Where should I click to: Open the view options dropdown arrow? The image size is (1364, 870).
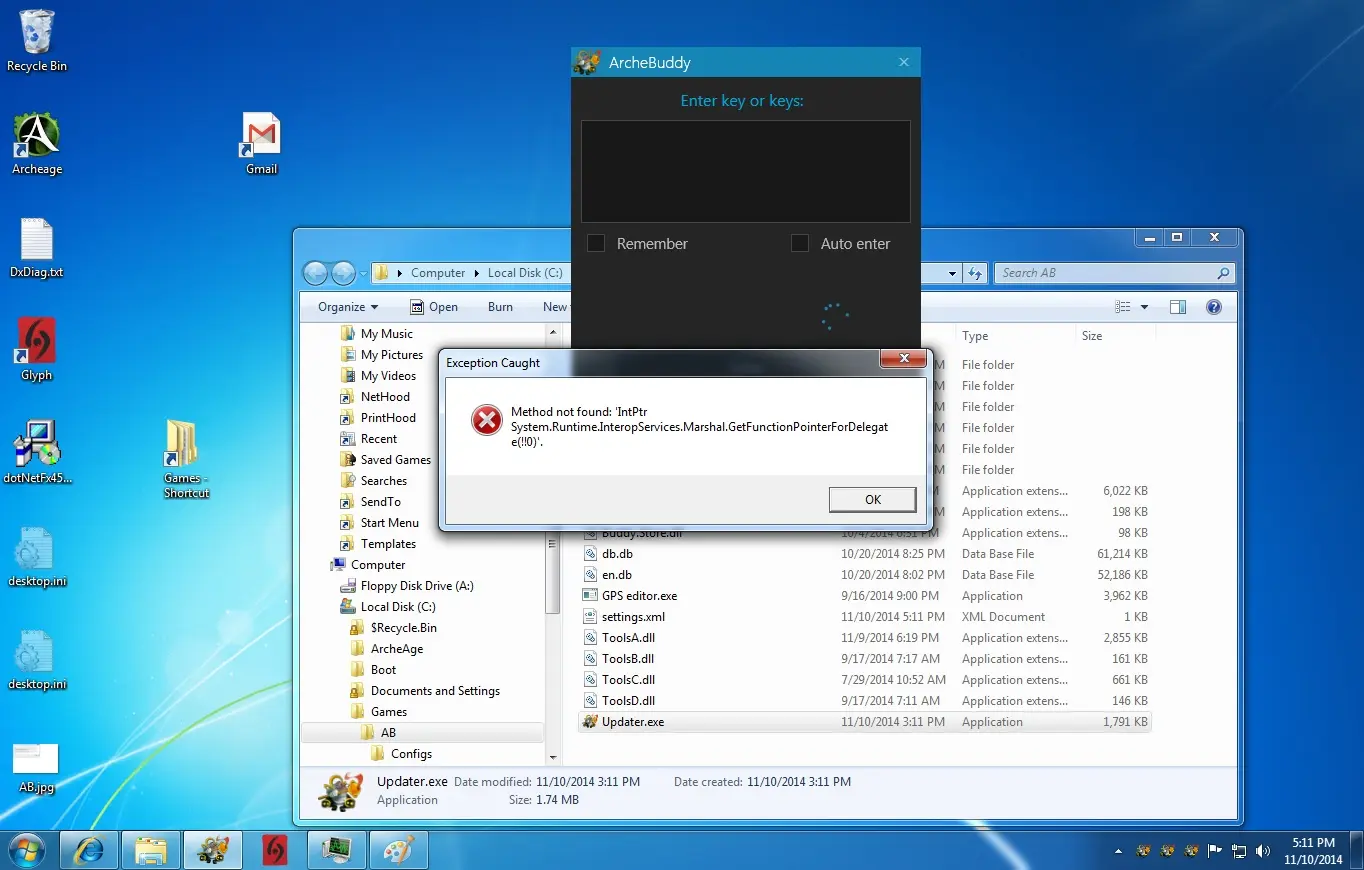(x=1144, y=307)
